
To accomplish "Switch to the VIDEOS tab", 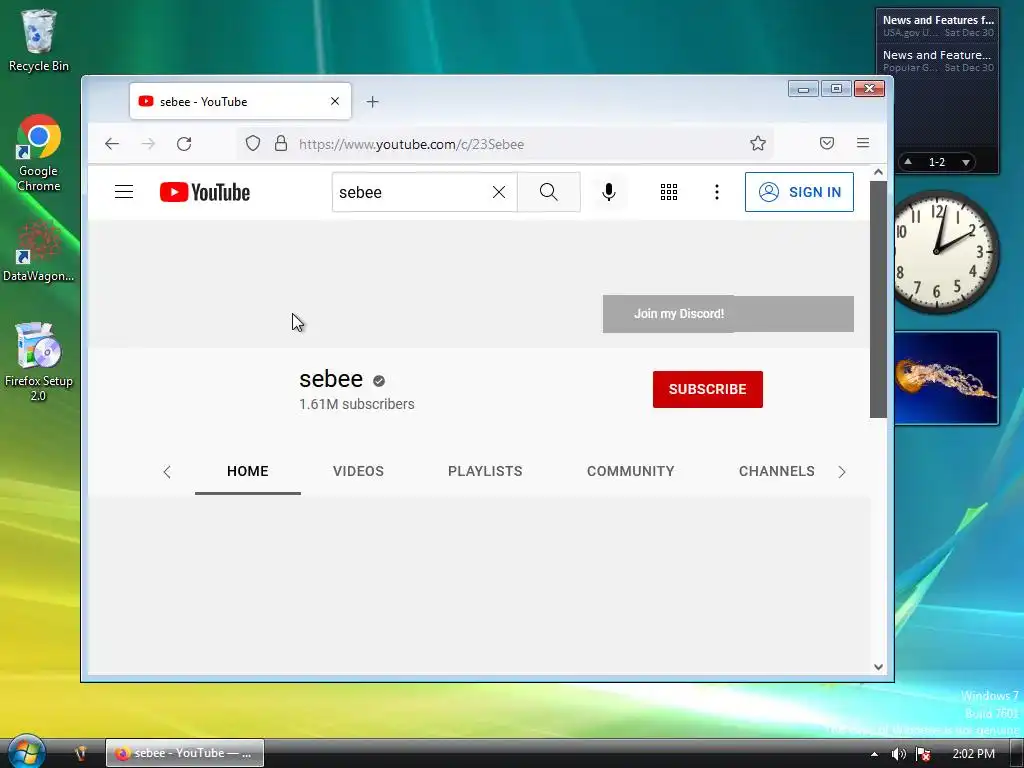I will [358, 472].
